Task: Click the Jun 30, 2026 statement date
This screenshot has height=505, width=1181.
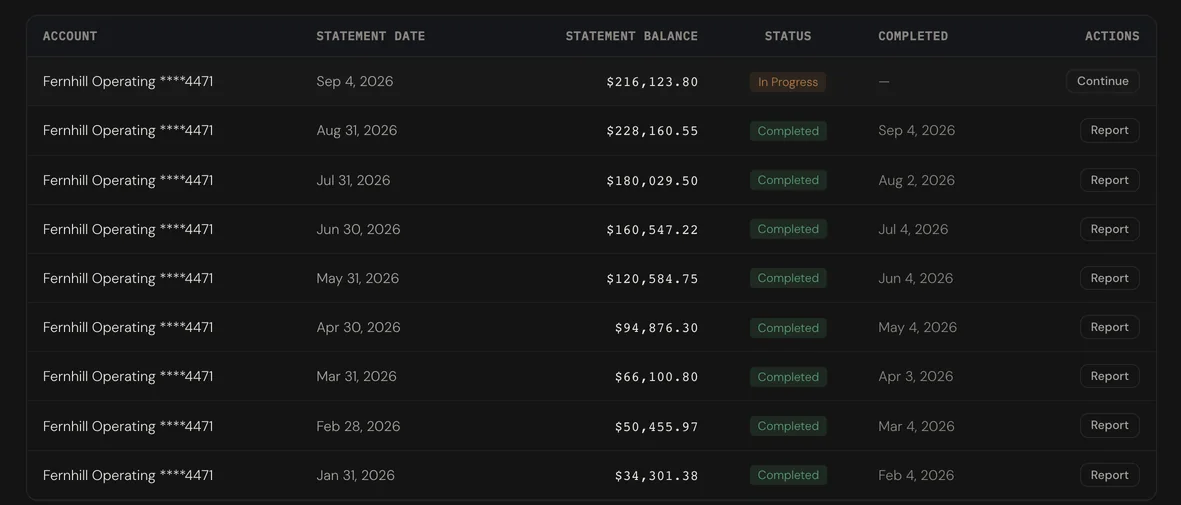Action: pyautogui.click(x=359, y=229)
